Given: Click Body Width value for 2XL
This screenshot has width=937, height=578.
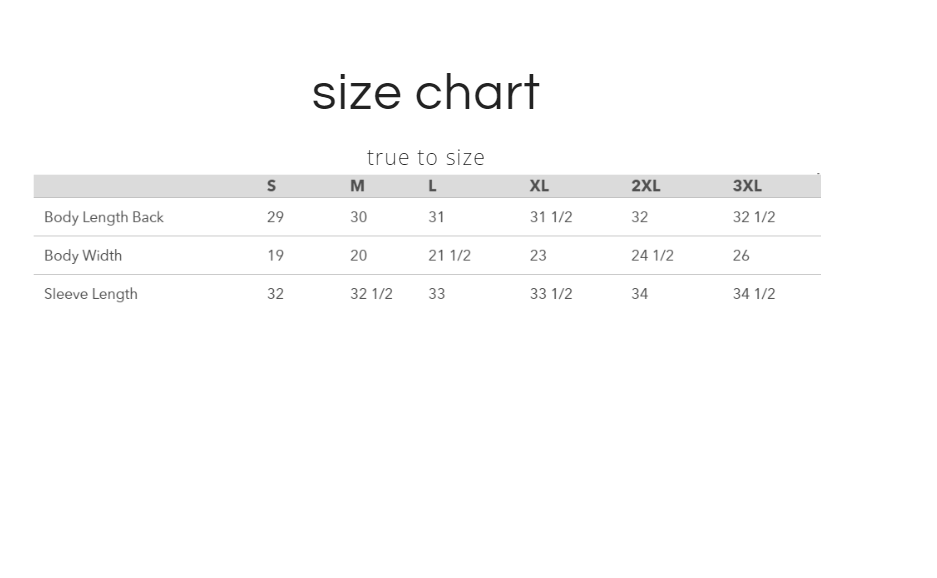Looking at the screenshot, I should coord(652,256).
